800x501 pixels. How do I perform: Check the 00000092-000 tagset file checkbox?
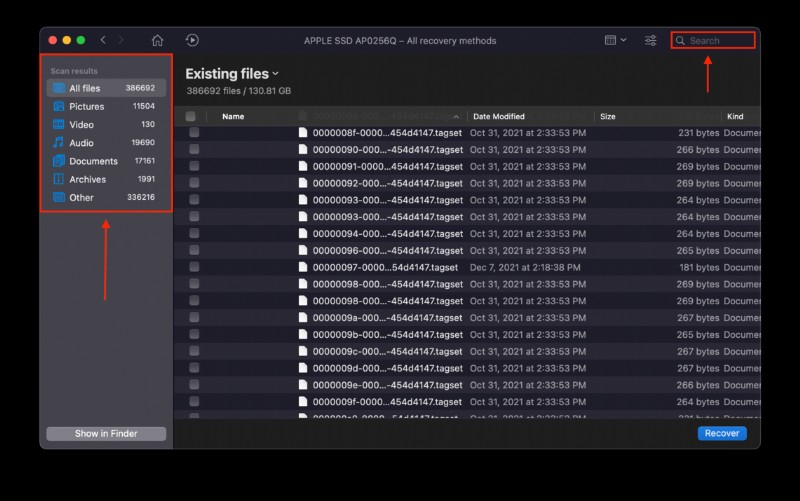point(194,183)
